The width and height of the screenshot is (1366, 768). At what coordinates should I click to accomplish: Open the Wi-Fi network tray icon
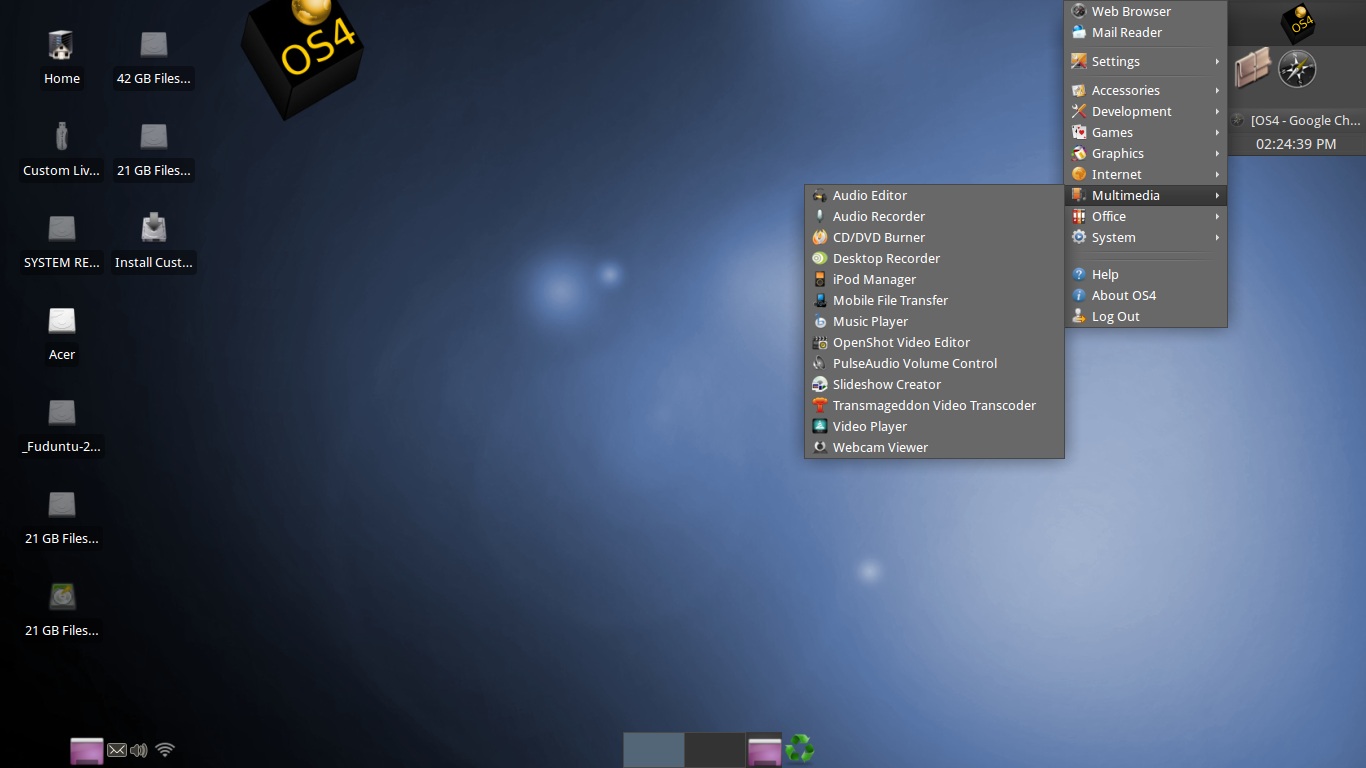pos(166,750)
